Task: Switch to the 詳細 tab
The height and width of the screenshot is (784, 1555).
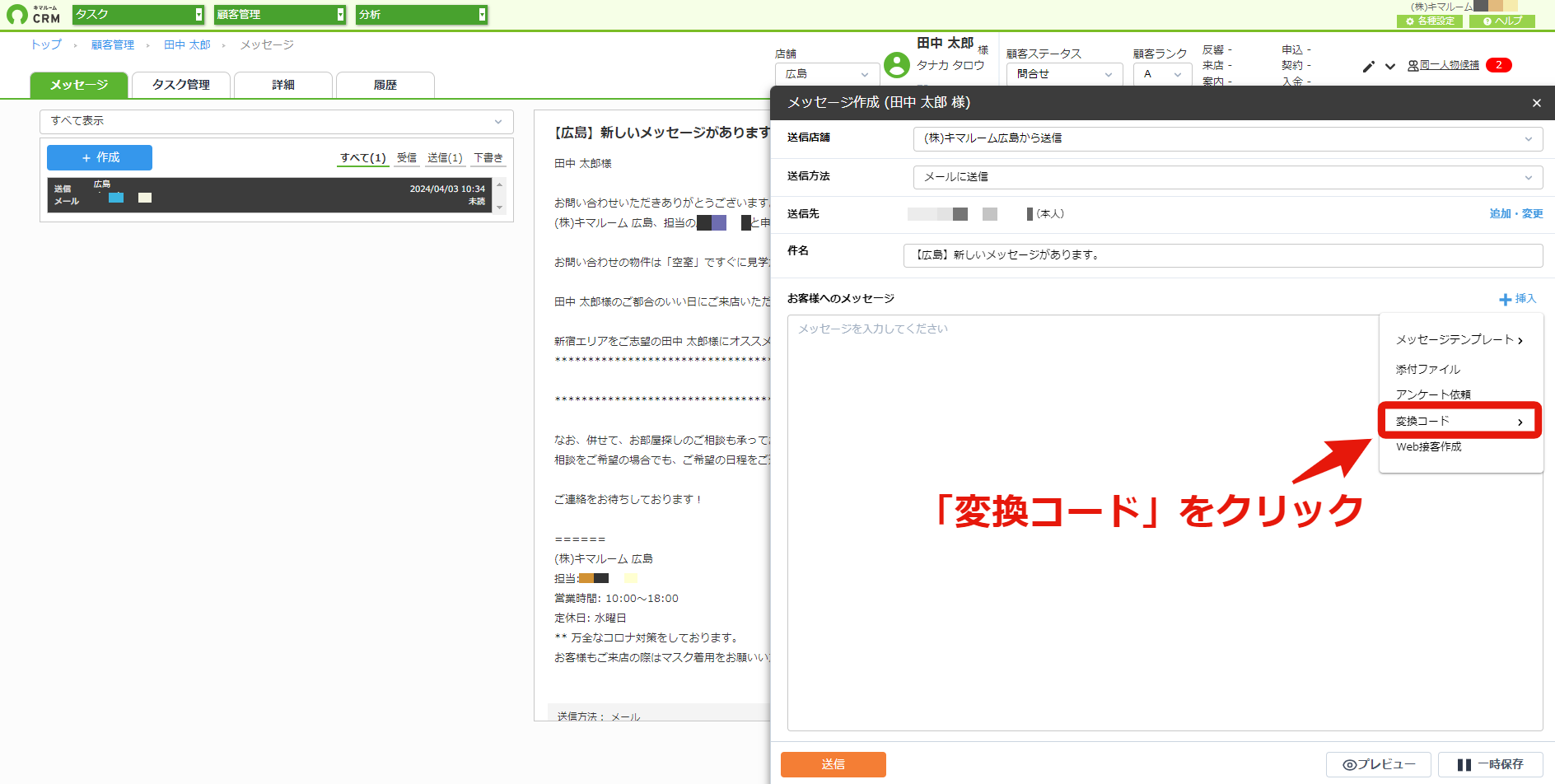Action: 283,85
